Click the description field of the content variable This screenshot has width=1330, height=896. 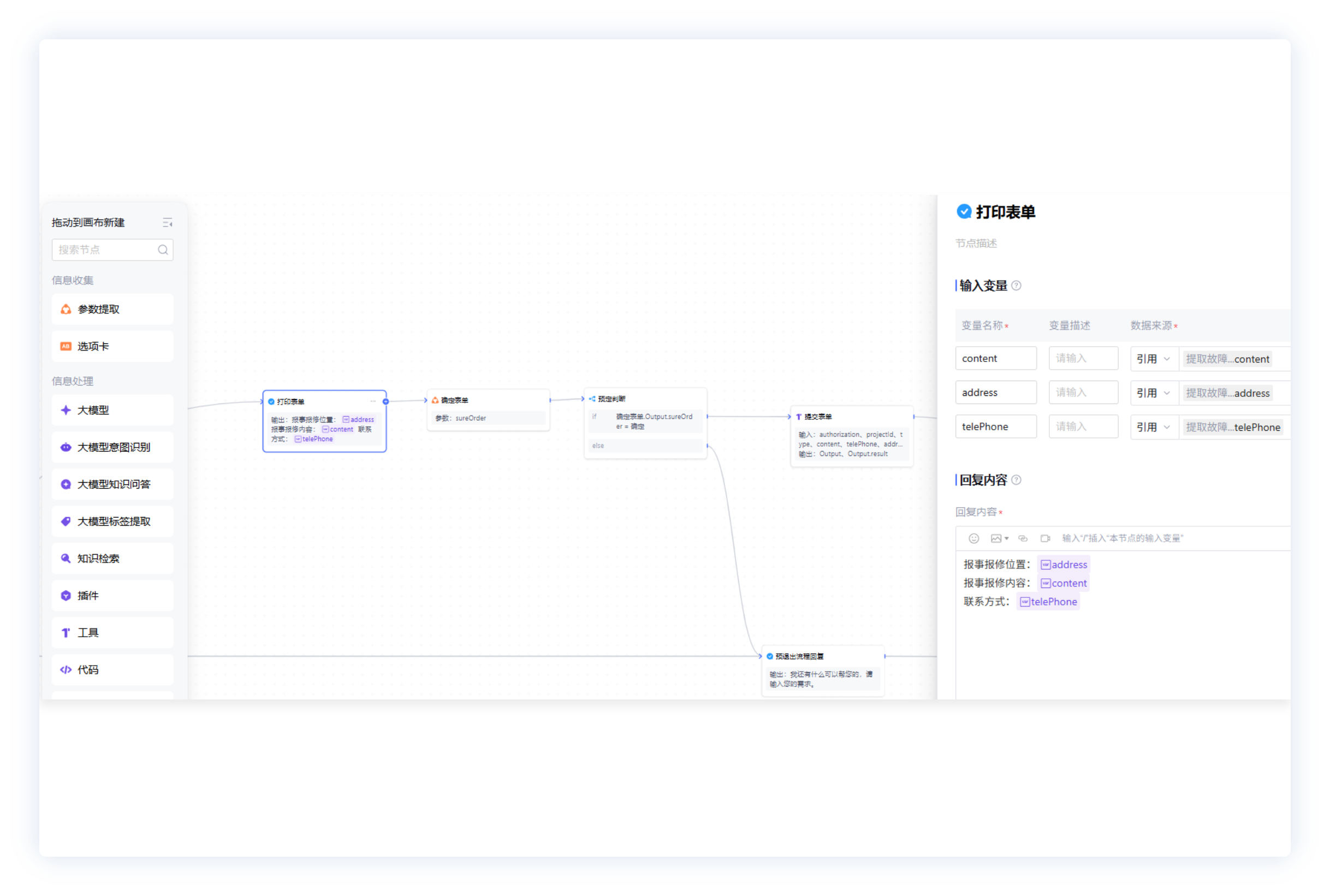coord(1083,358)
